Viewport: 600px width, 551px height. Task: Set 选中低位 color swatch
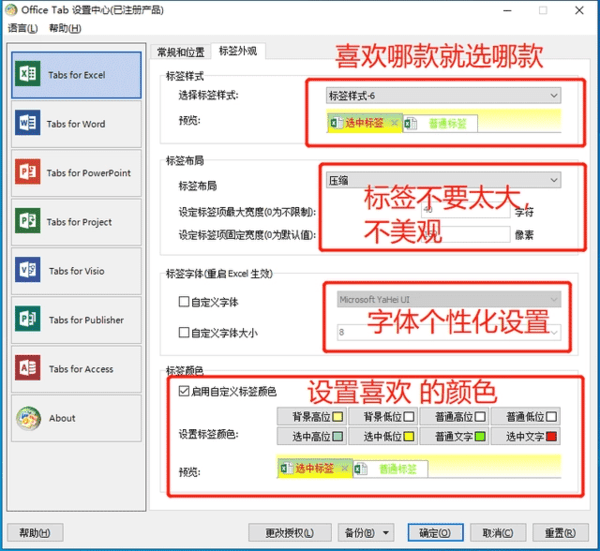[x=409, y=437]
